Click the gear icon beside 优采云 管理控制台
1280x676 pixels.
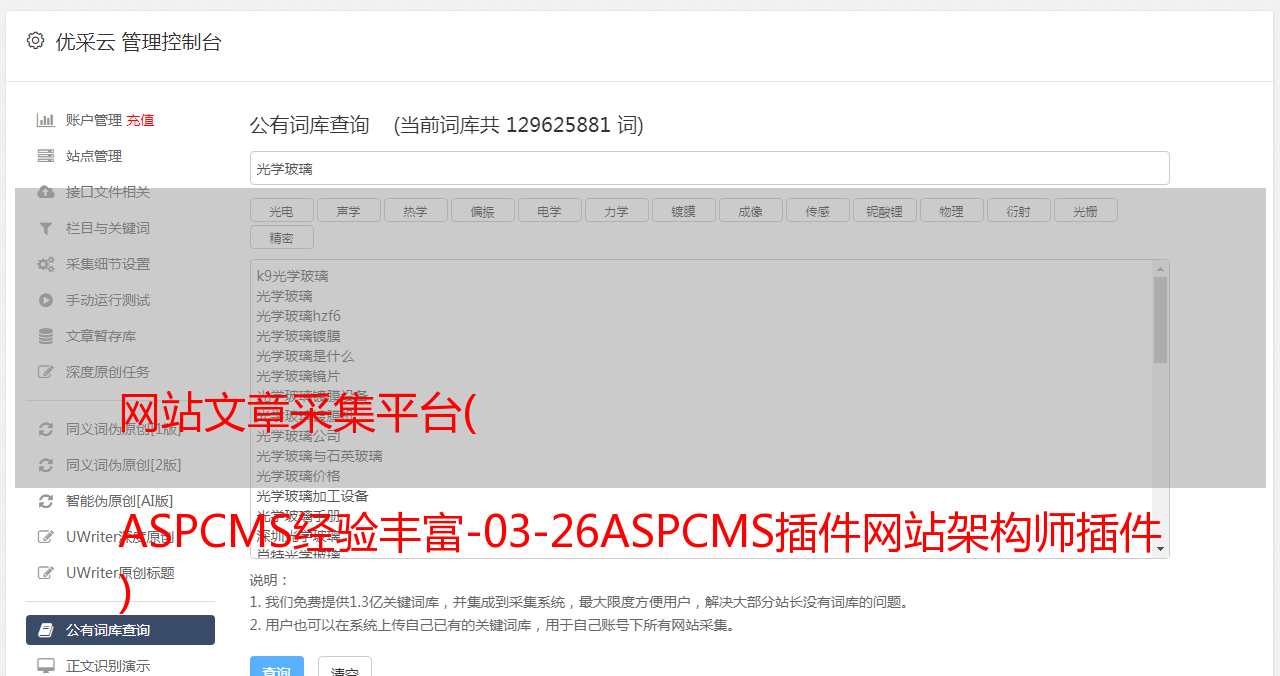coord(36,41)
